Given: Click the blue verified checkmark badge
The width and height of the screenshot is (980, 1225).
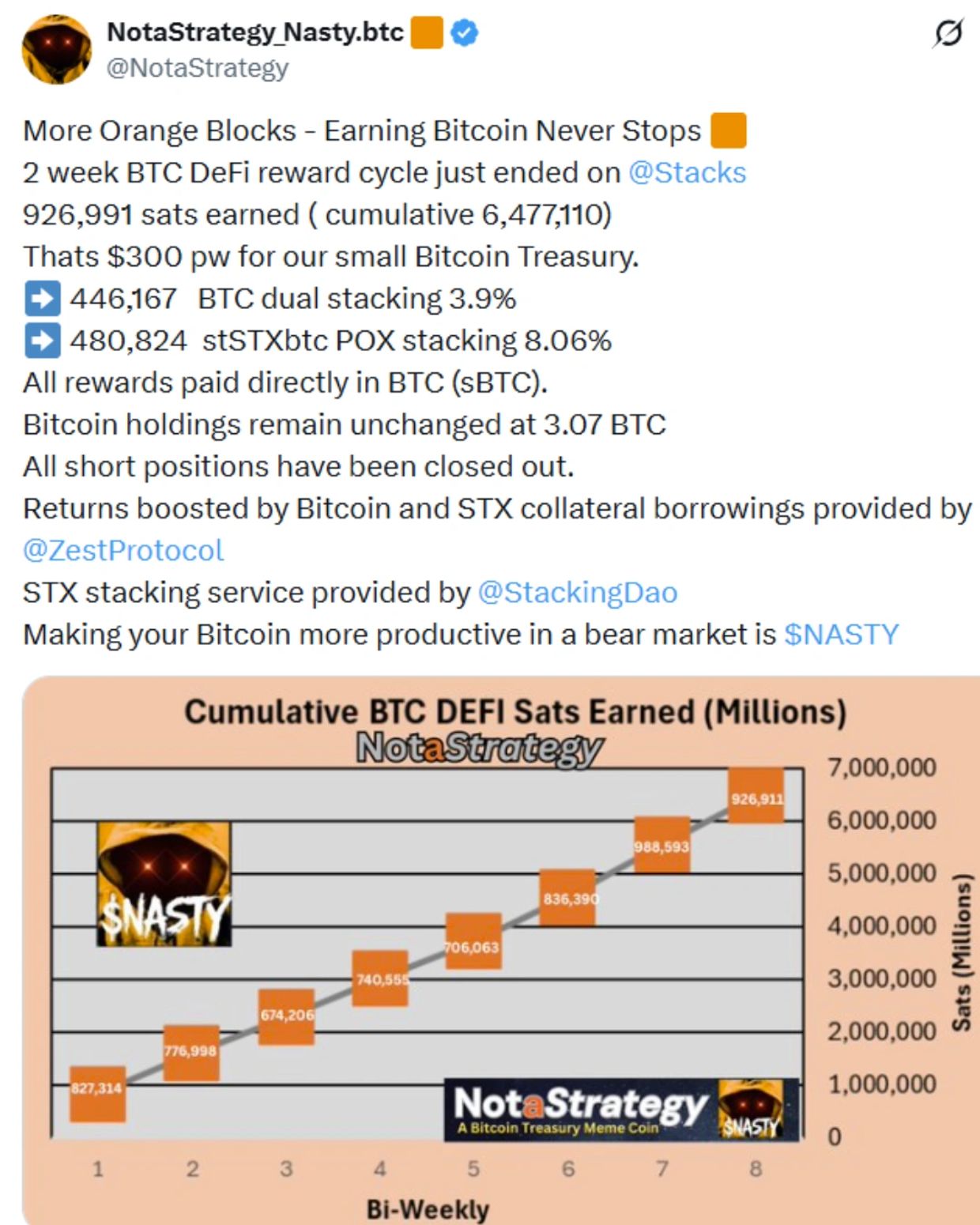Looking at the screenshot, I should [x=465, y=32].
